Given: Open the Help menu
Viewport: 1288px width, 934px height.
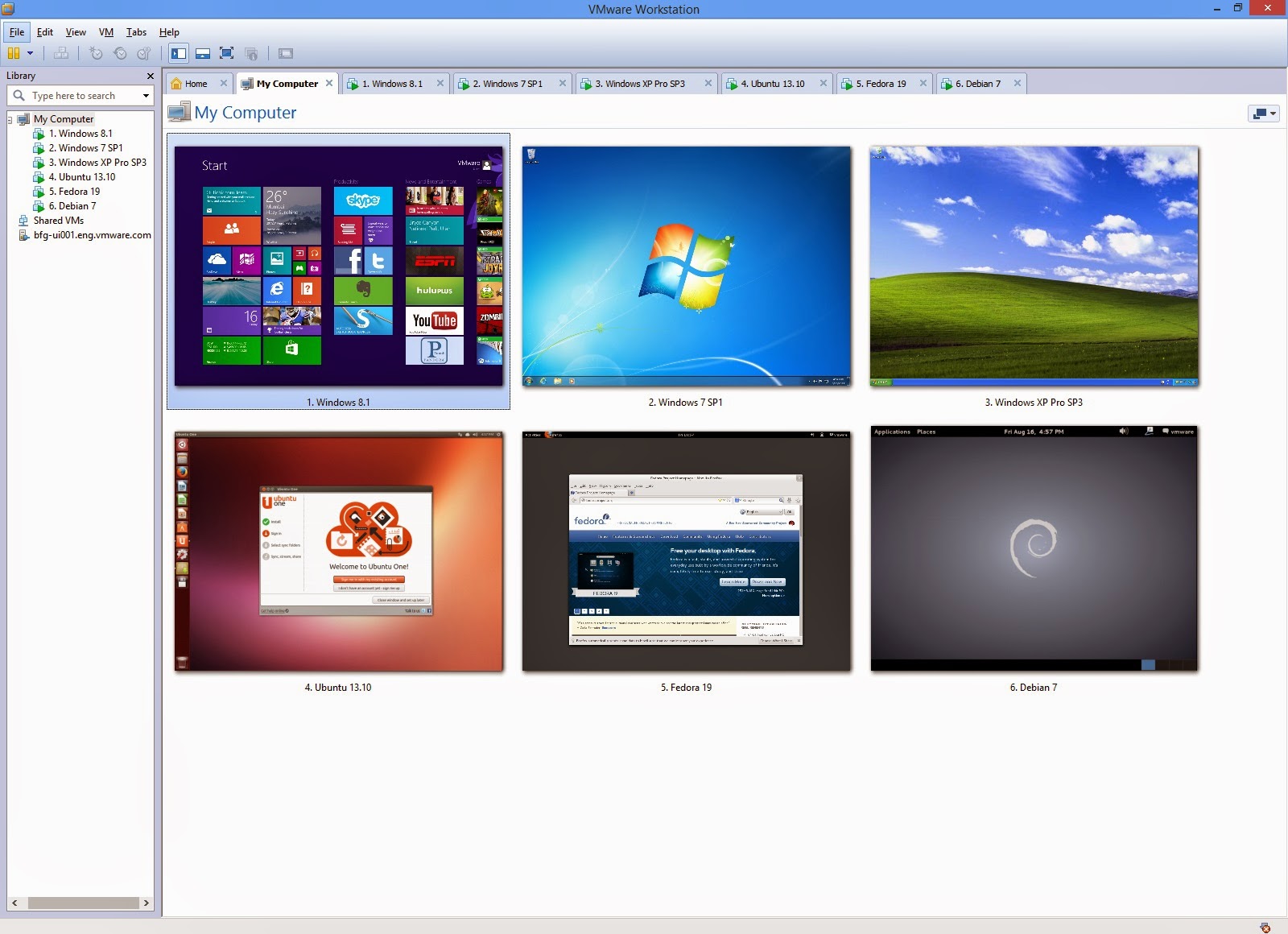Looking at the screenshot, I should (169, 32).
